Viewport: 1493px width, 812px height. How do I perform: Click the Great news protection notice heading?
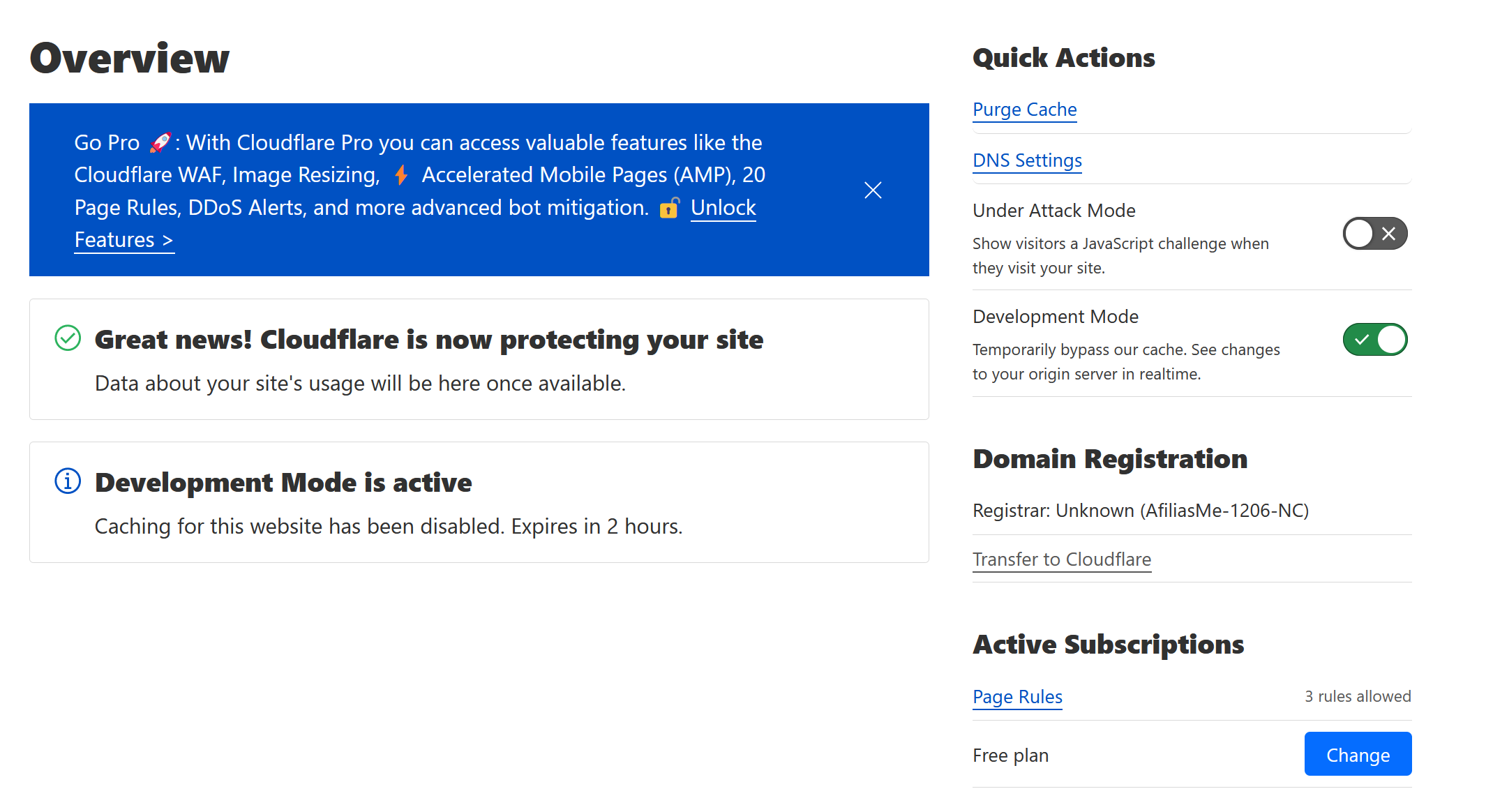click(428, 340)
